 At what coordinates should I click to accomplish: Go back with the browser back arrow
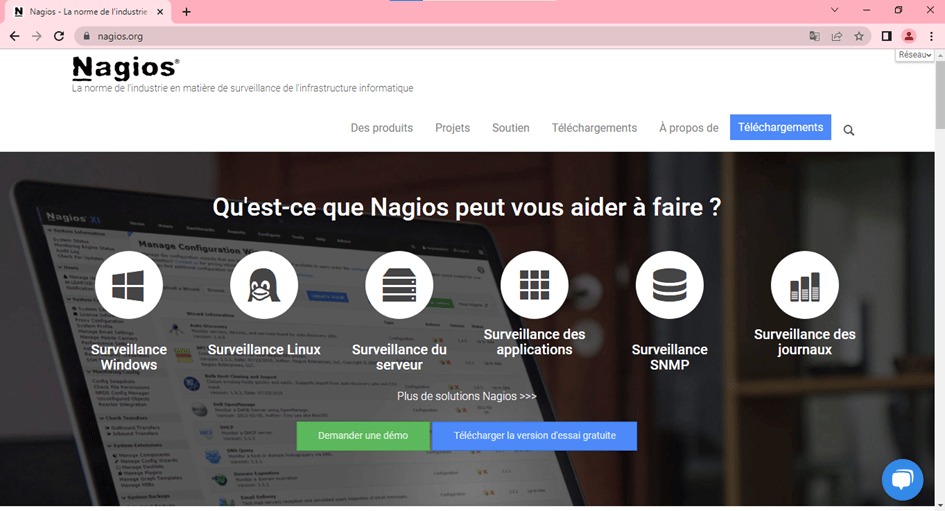point(14,36)
